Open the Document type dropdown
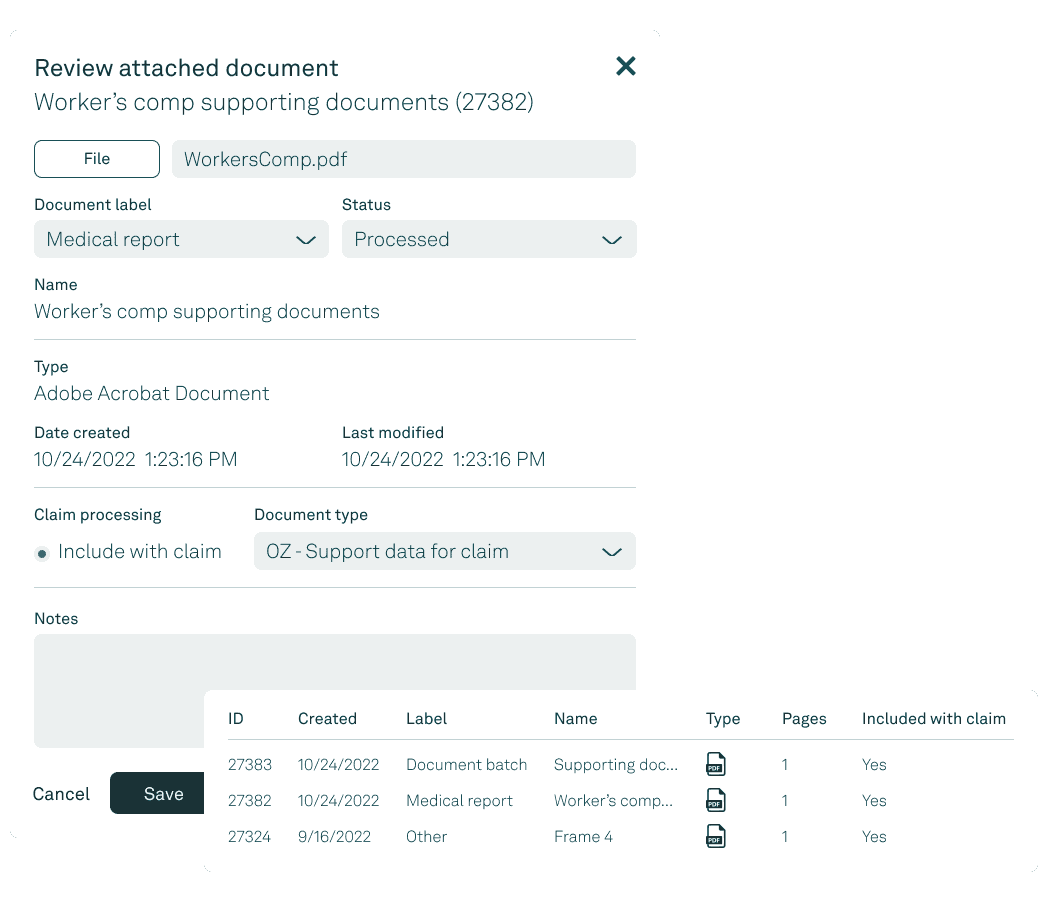 point(445,552)
